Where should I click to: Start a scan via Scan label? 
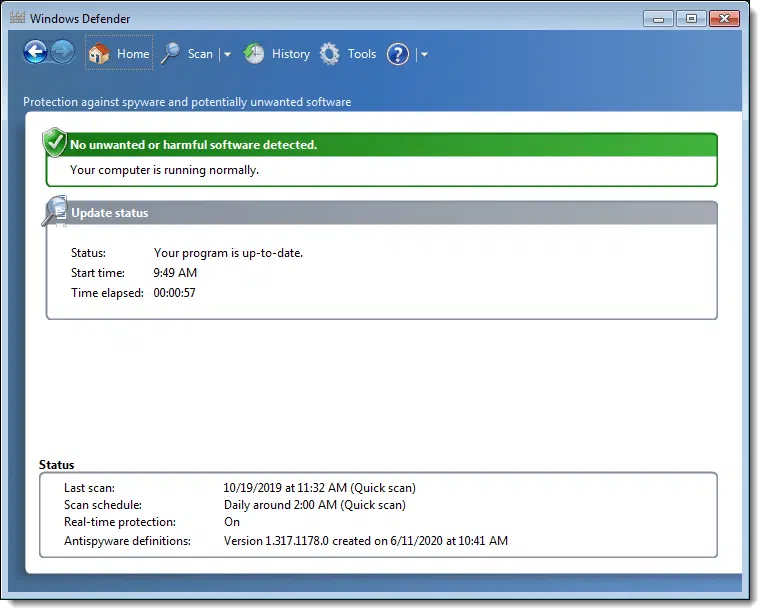tap(200, 54)
